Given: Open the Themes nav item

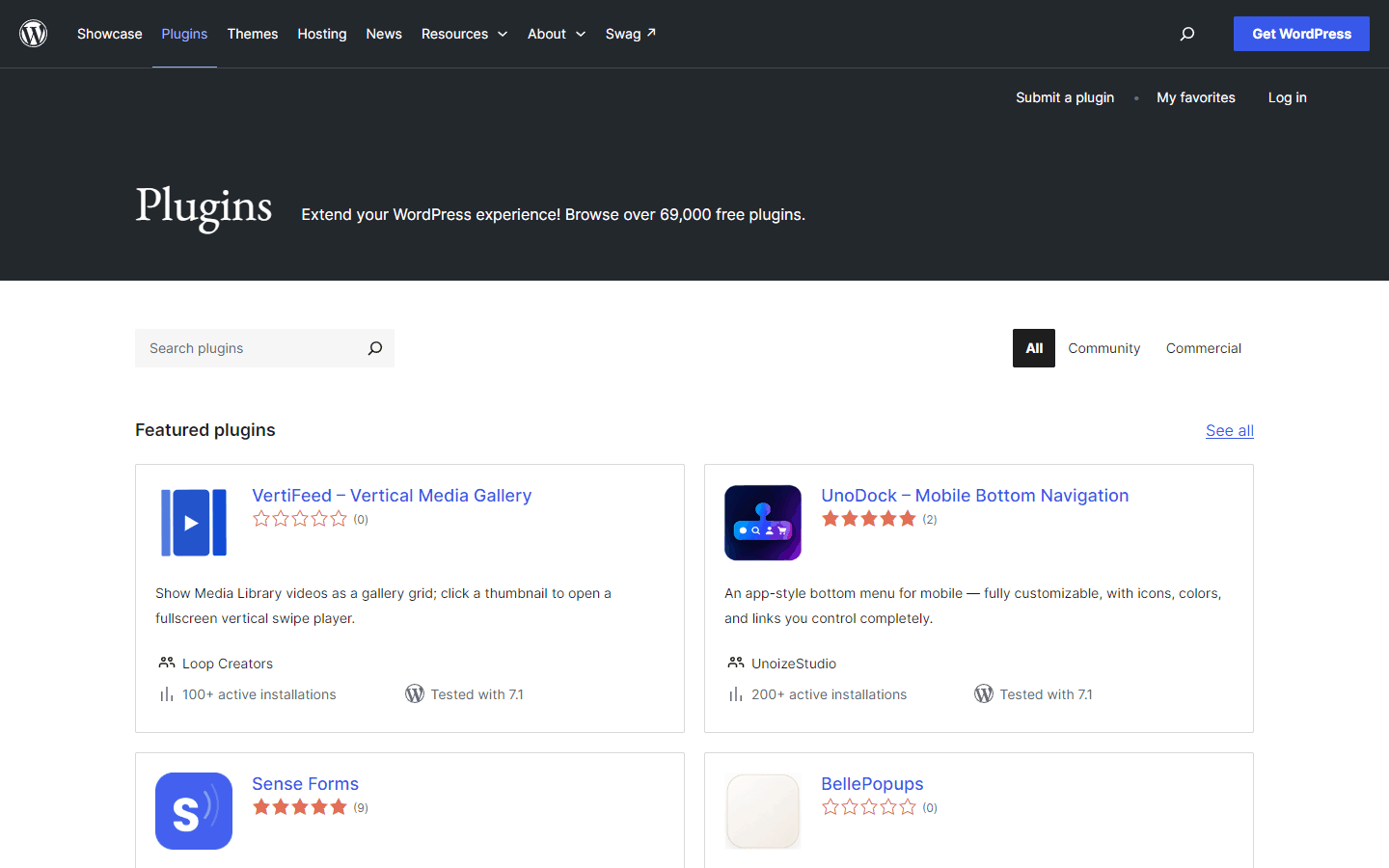Looking at the screenshot, I should pos(253,34).
